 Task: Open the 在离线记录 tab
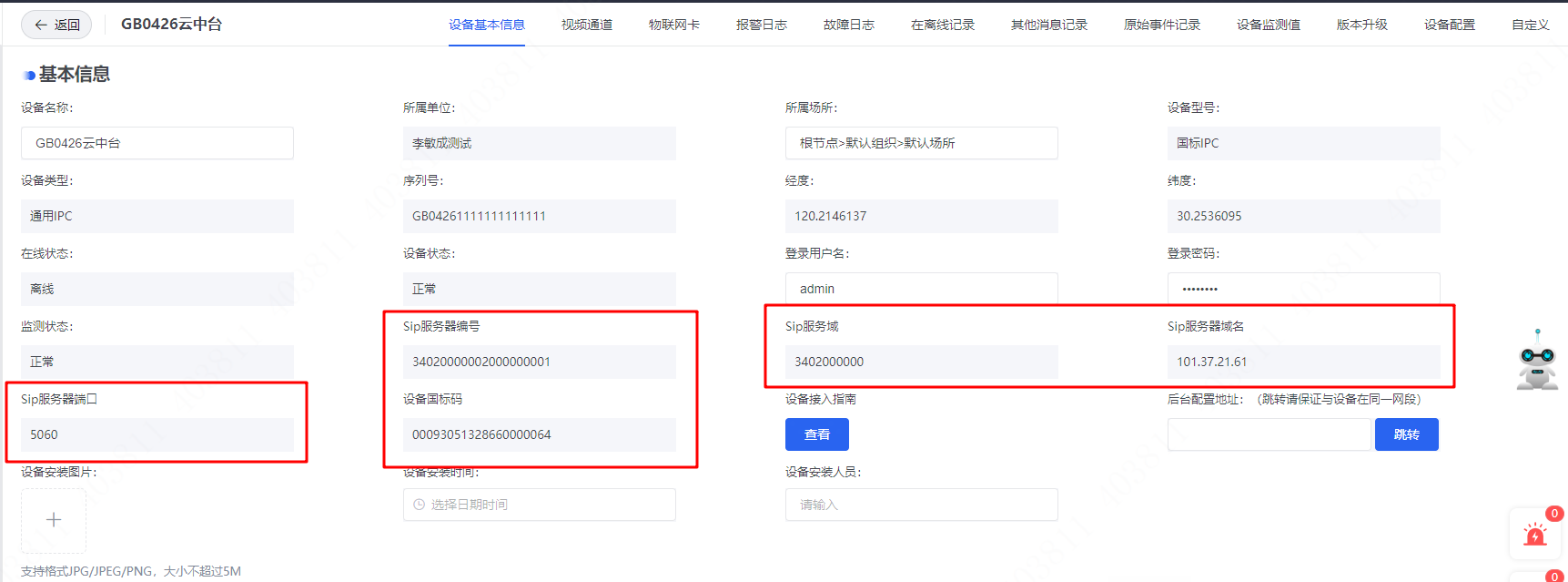[943, 25]
